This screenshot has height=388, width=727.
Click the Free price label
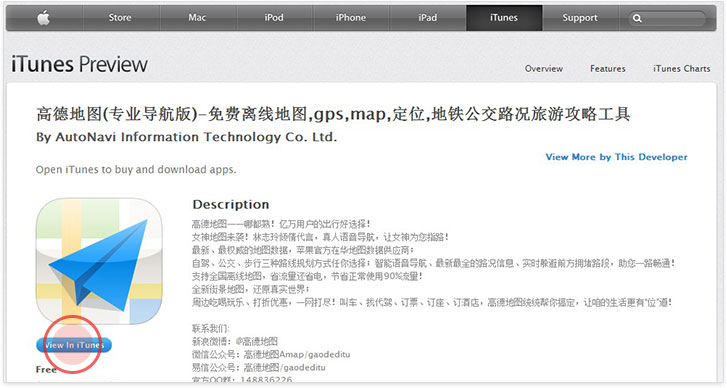click(46, 369)
